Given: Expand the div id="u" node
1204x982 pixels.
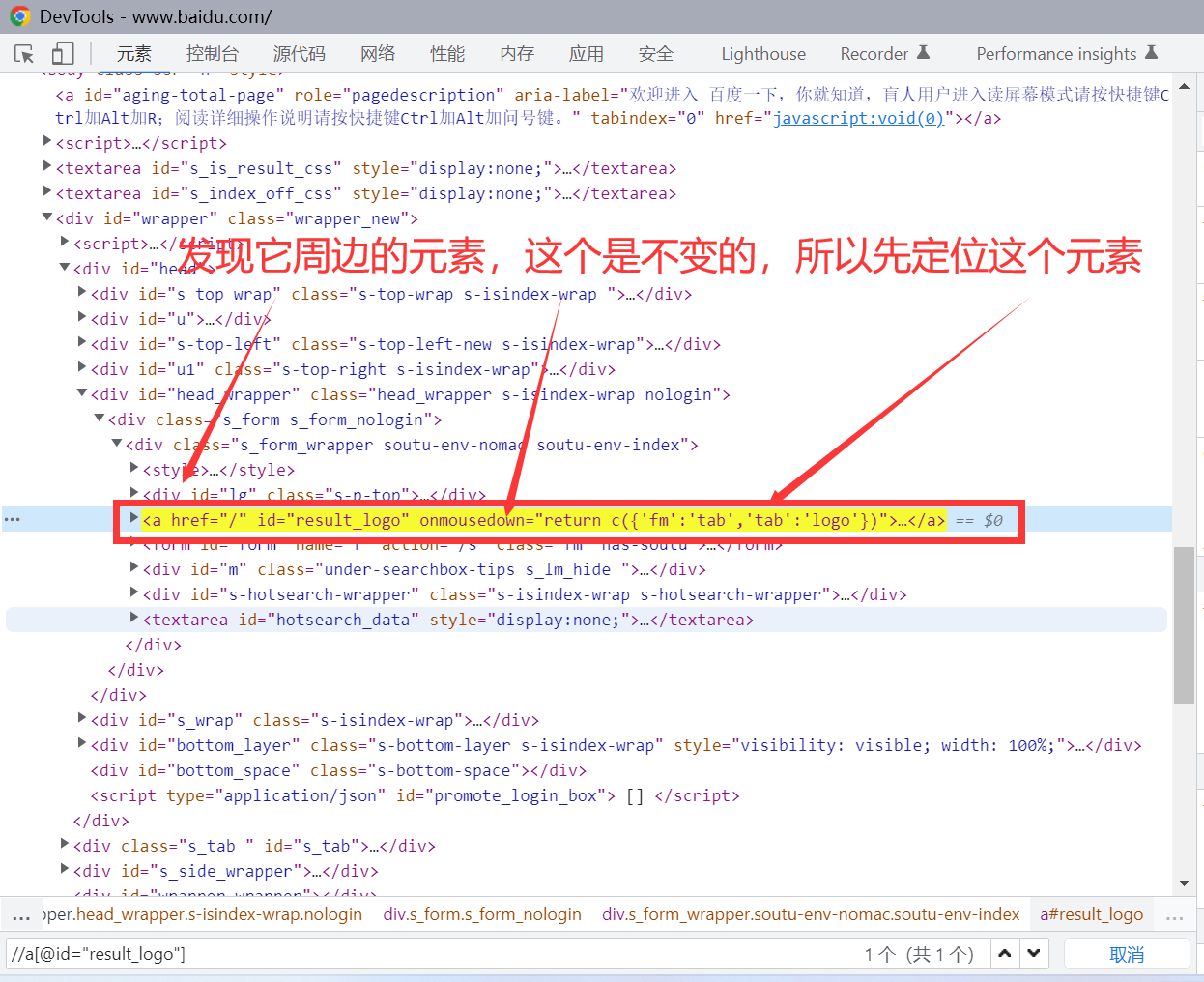Looking at the screenshot, I should click(82, 317).
